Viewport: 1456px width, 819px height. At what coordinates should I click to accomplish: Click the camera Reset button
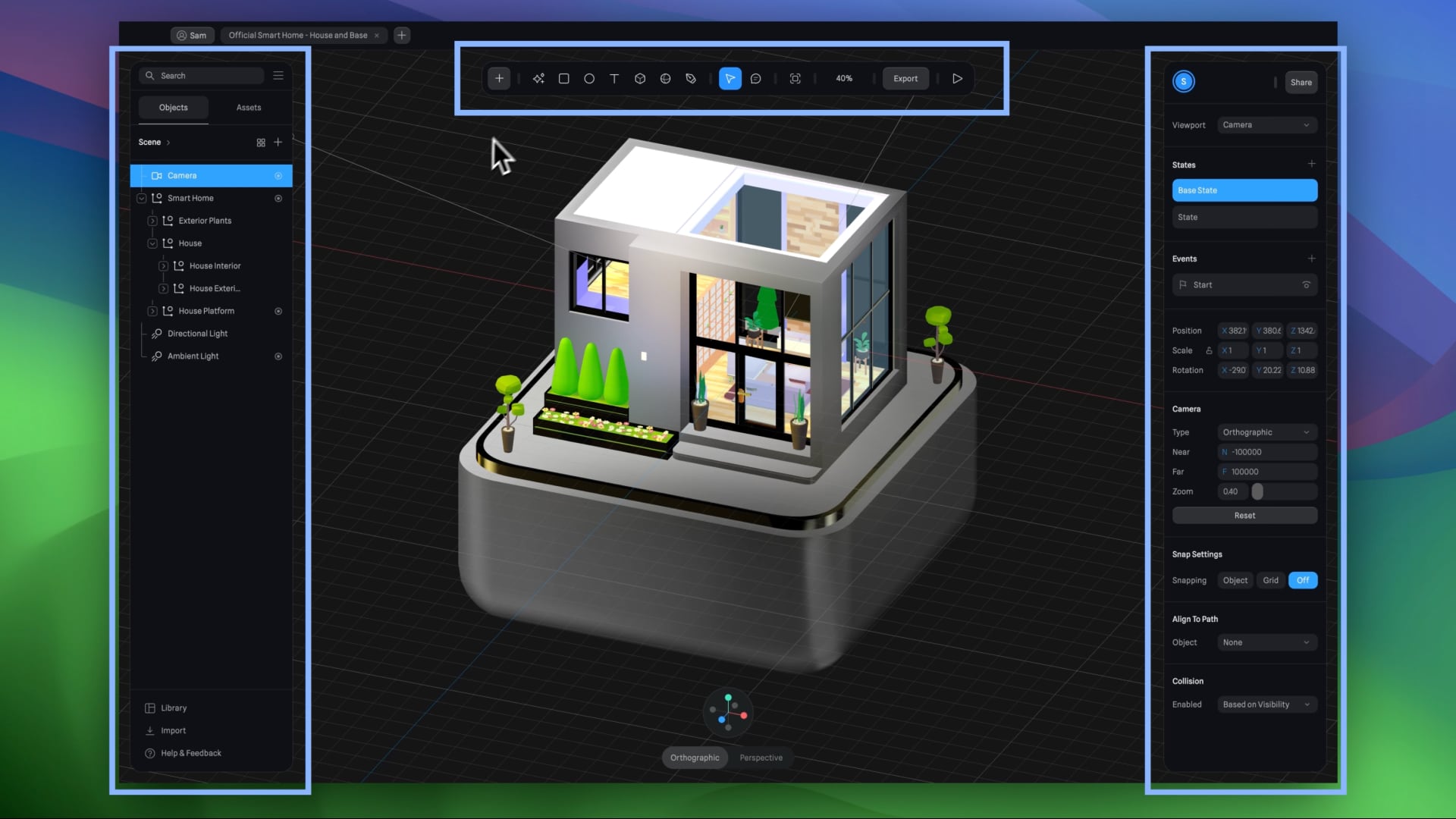pyautogui.click(x=1244, y=516)
